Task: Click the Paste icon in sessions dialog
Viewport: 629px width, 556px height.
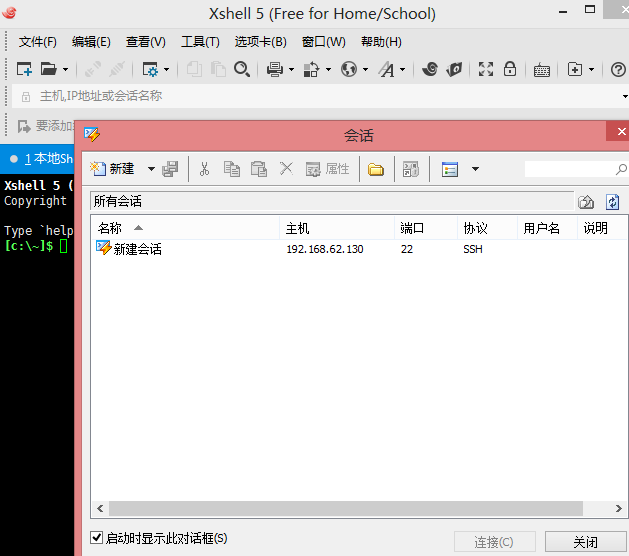Action: (x=259, y=169)
